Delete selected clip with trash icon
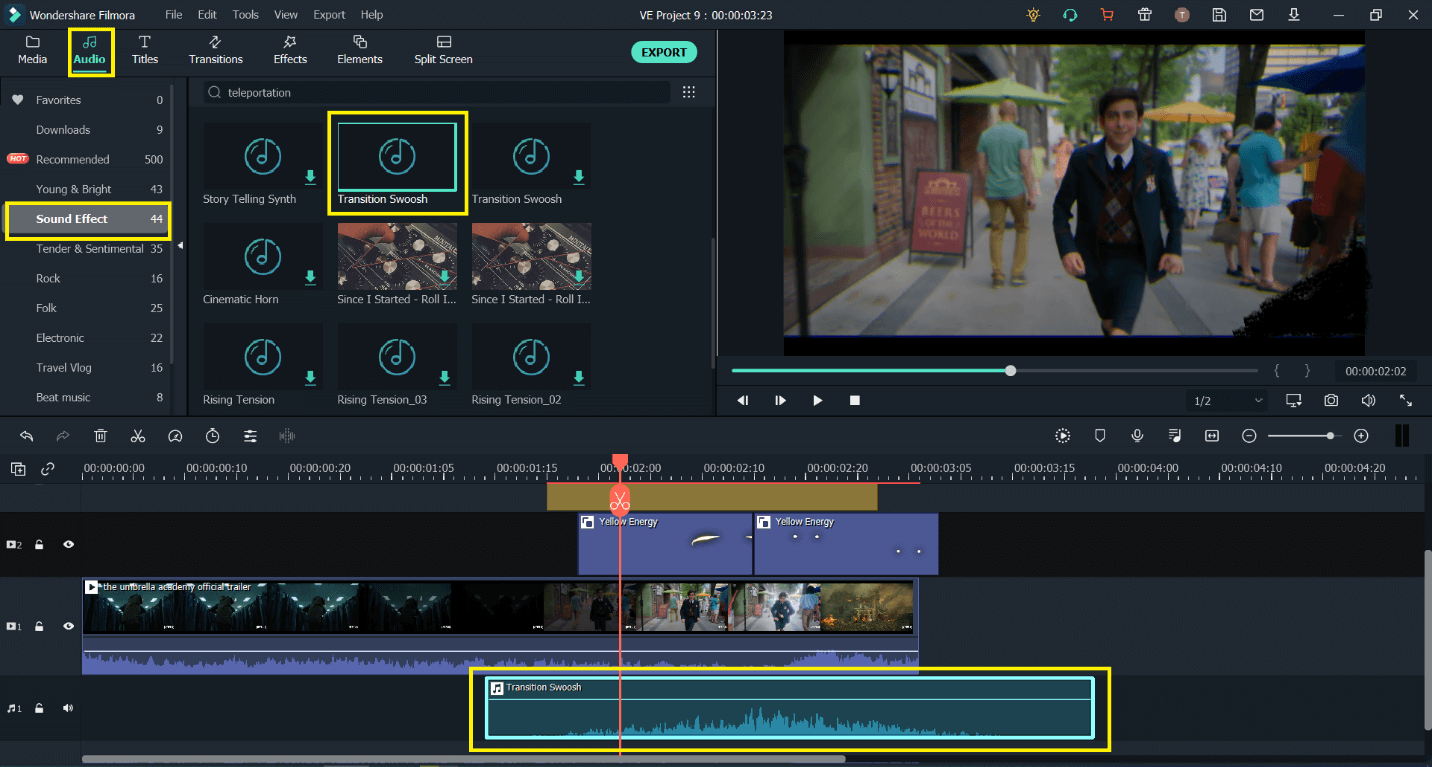 pyautogui.click(x=101, y=436)
